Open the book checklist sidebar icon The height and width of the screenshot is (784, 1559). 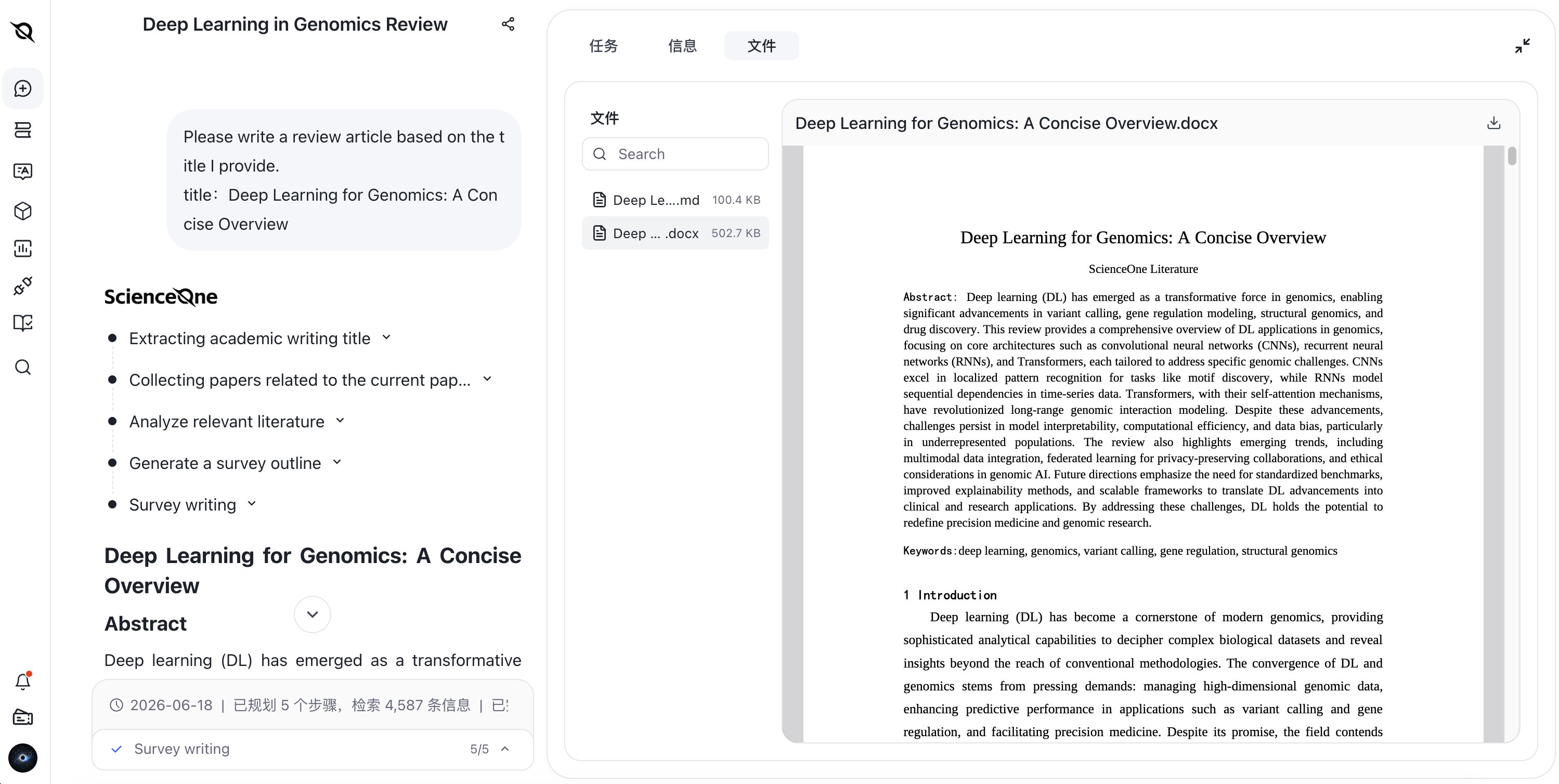(x=23, y=323)
